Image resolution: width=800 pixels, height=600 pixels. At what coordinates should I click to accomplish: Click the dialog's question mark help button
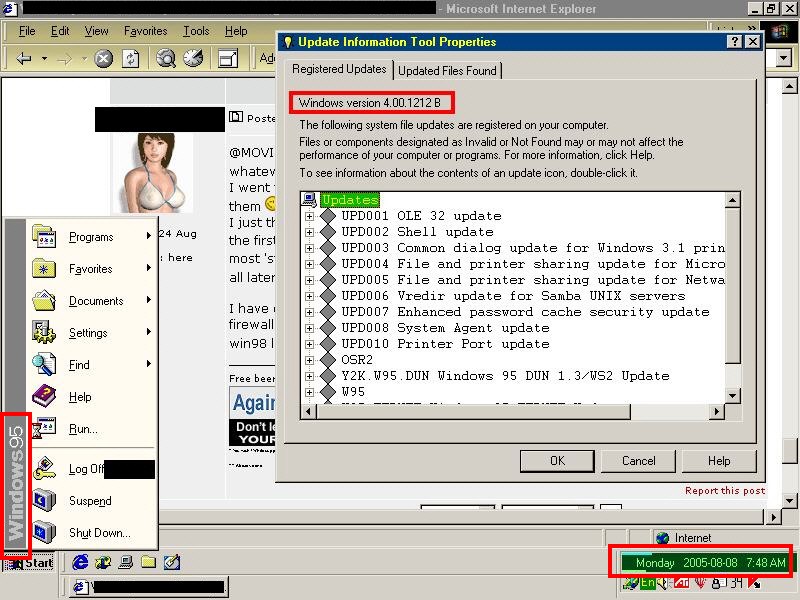[734, 42]
